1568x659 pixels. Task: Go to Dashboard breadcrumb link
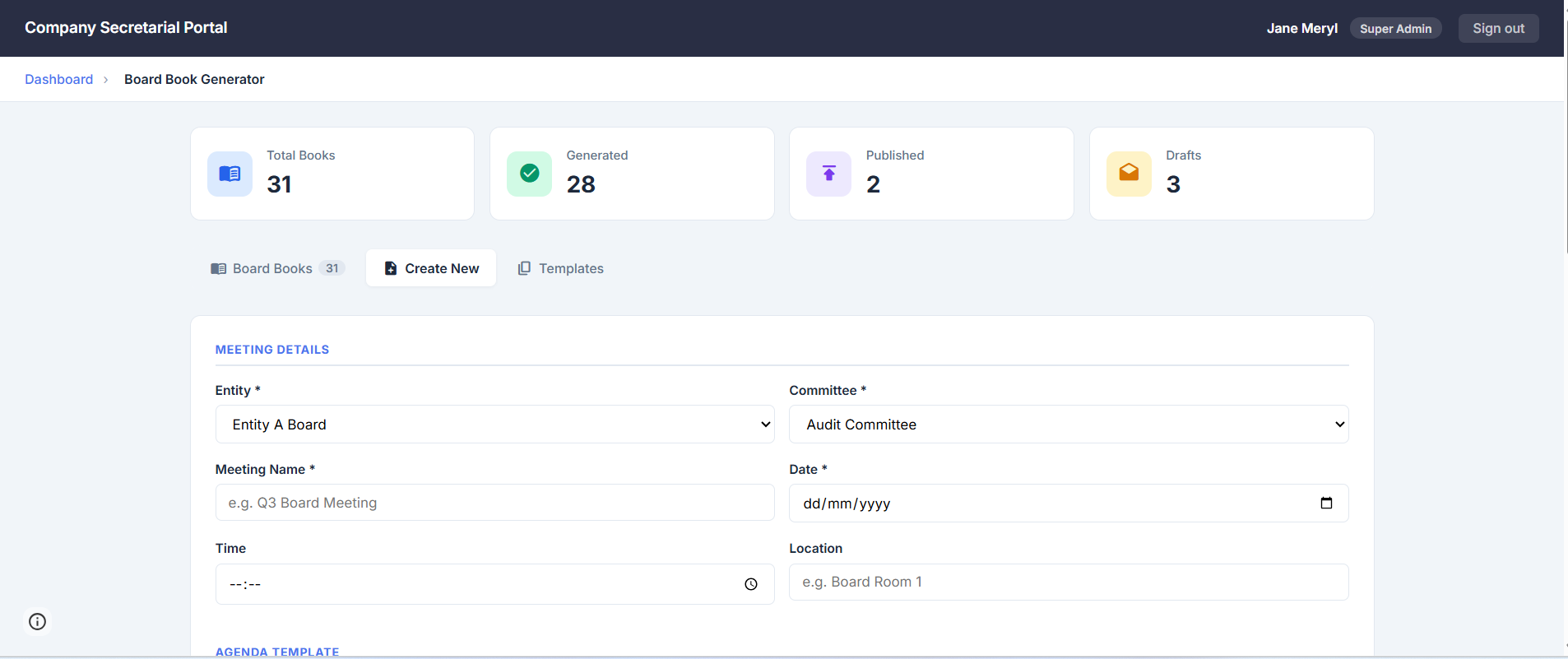tap(59, 80)
